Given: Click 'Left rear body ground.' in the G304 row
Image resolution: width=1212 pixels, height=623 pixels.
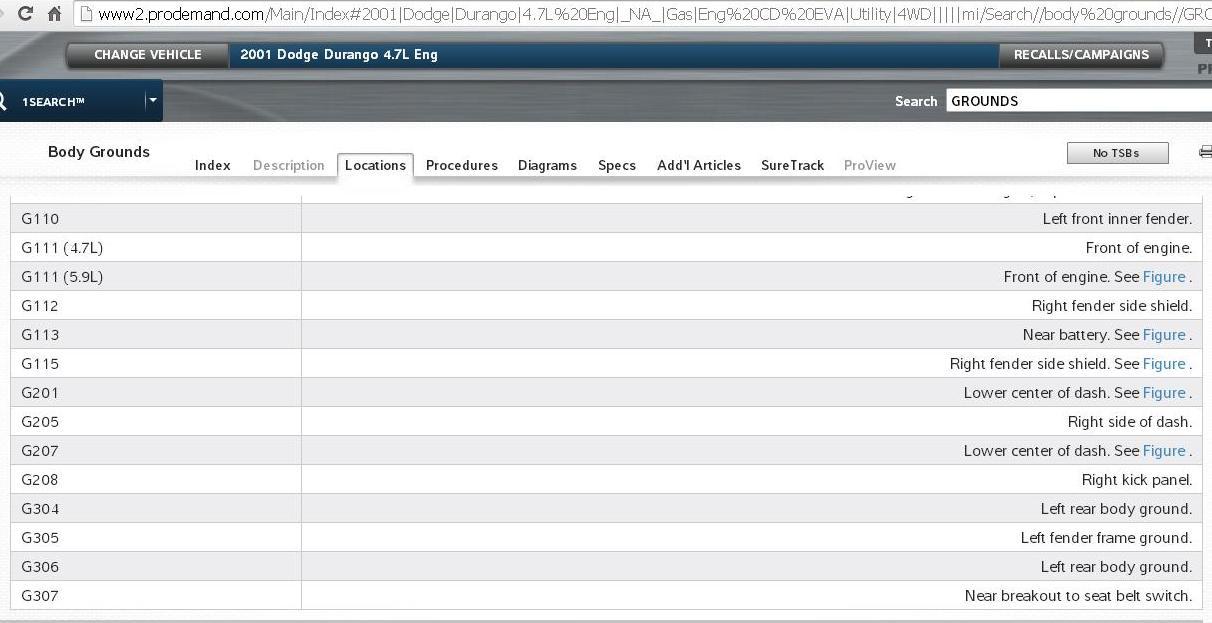Looking at the screenshot, I should click(1116, 509).
